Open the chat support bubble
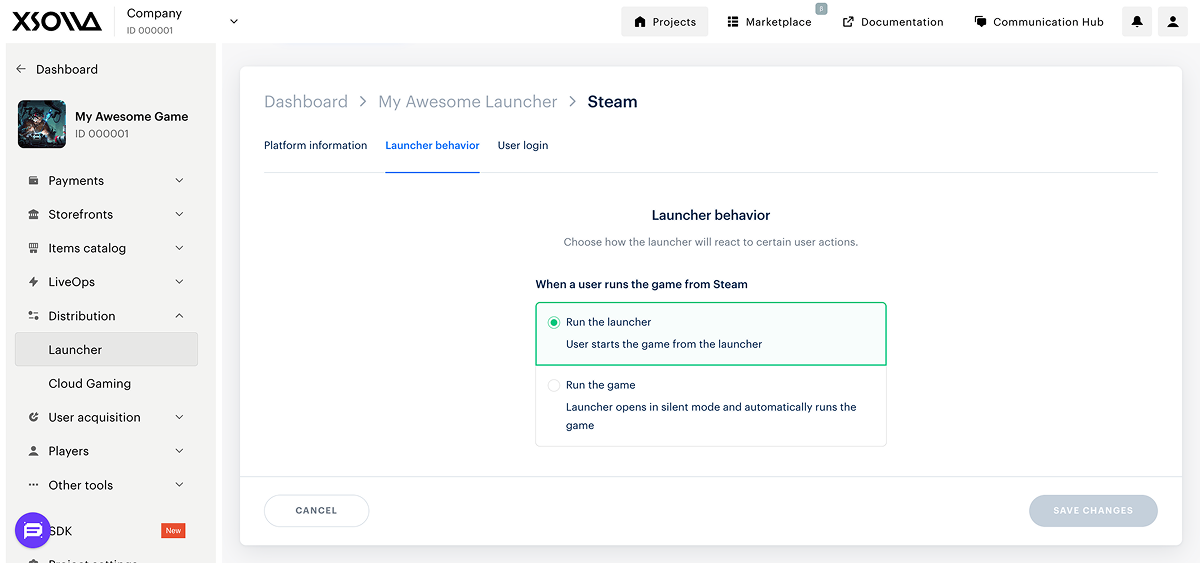This screenshot has width=1200, height=563. (x=32, y=530)
